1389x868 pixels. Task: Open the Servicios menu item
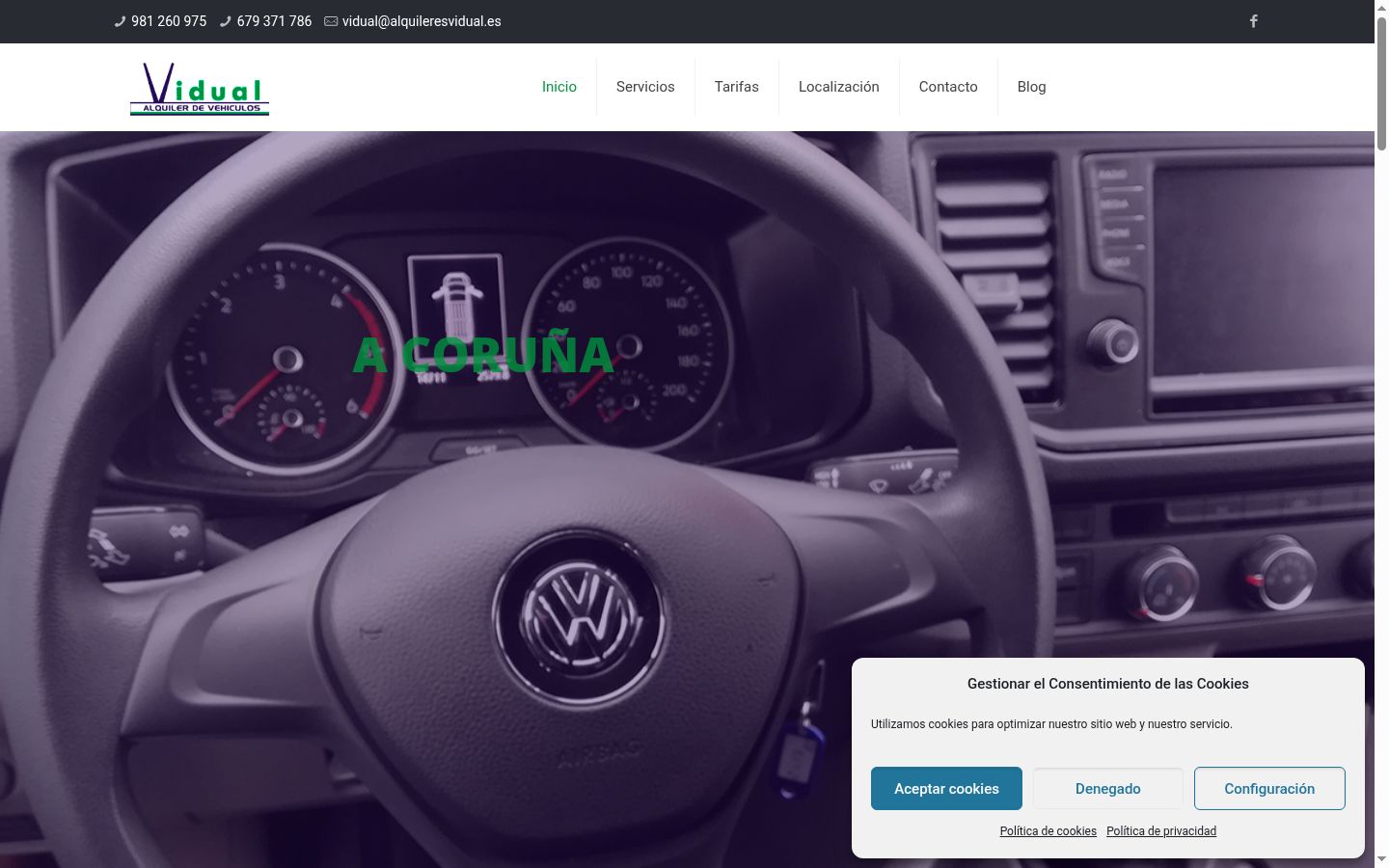click(645, 87)
